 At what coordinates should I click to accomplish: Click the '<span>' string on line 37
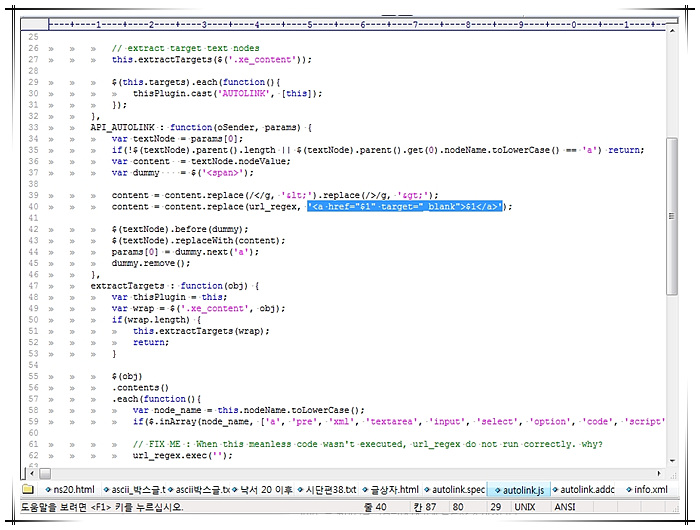point(223,173)
